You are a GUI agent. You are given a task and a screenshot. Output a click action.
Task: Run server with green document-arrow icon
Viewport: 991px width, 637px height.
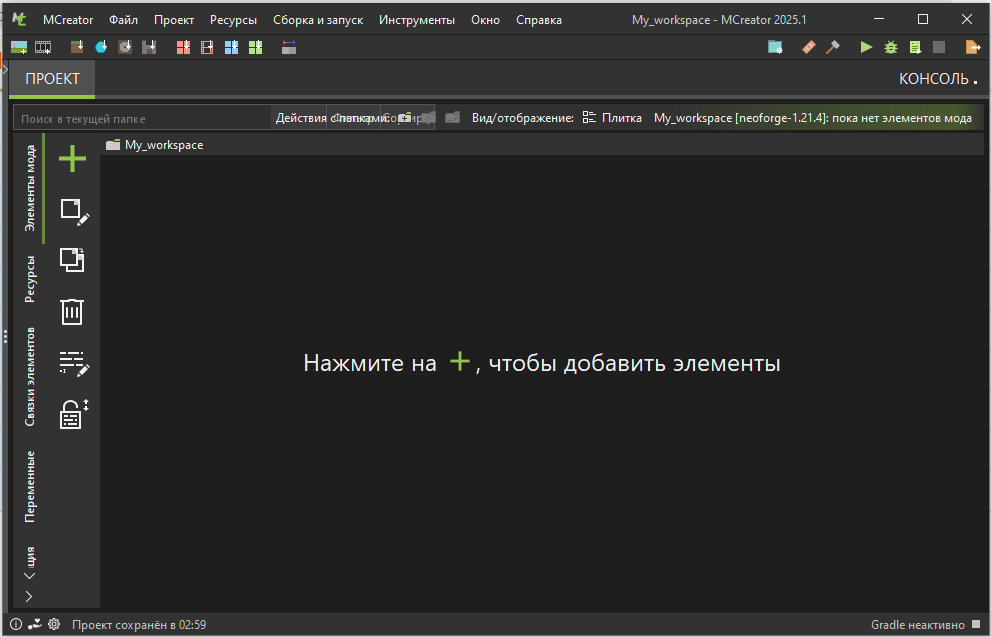[915, 47]
